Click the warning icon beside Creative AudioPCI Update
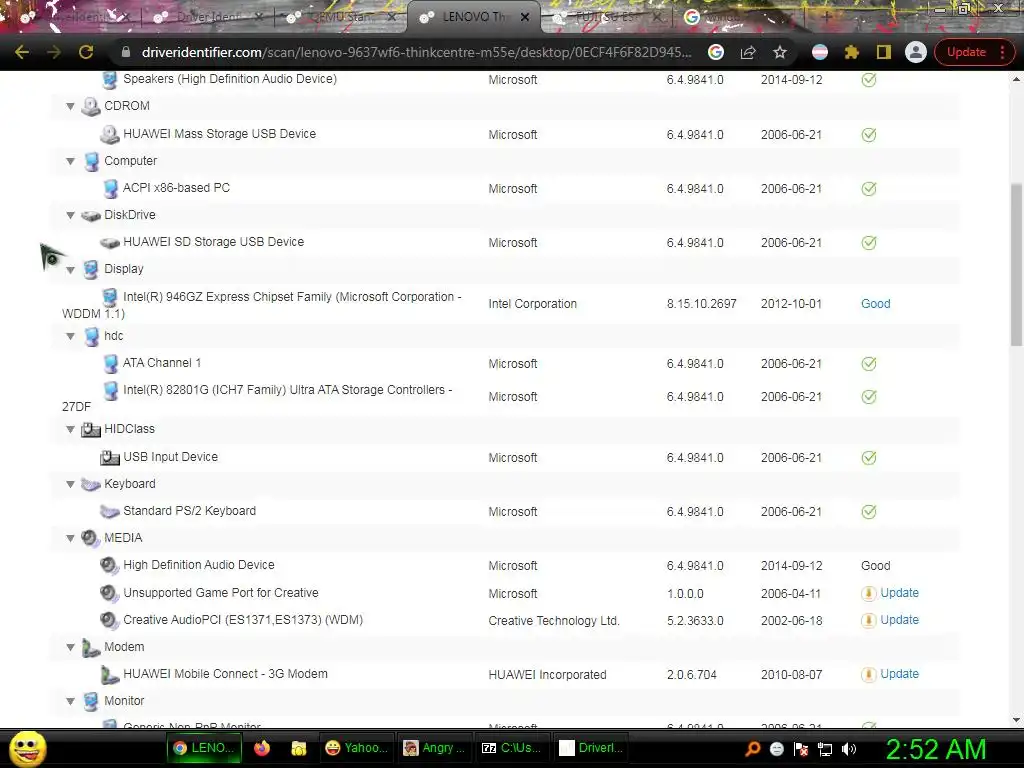Screen dimensions: 1024x768 (869, 620)
